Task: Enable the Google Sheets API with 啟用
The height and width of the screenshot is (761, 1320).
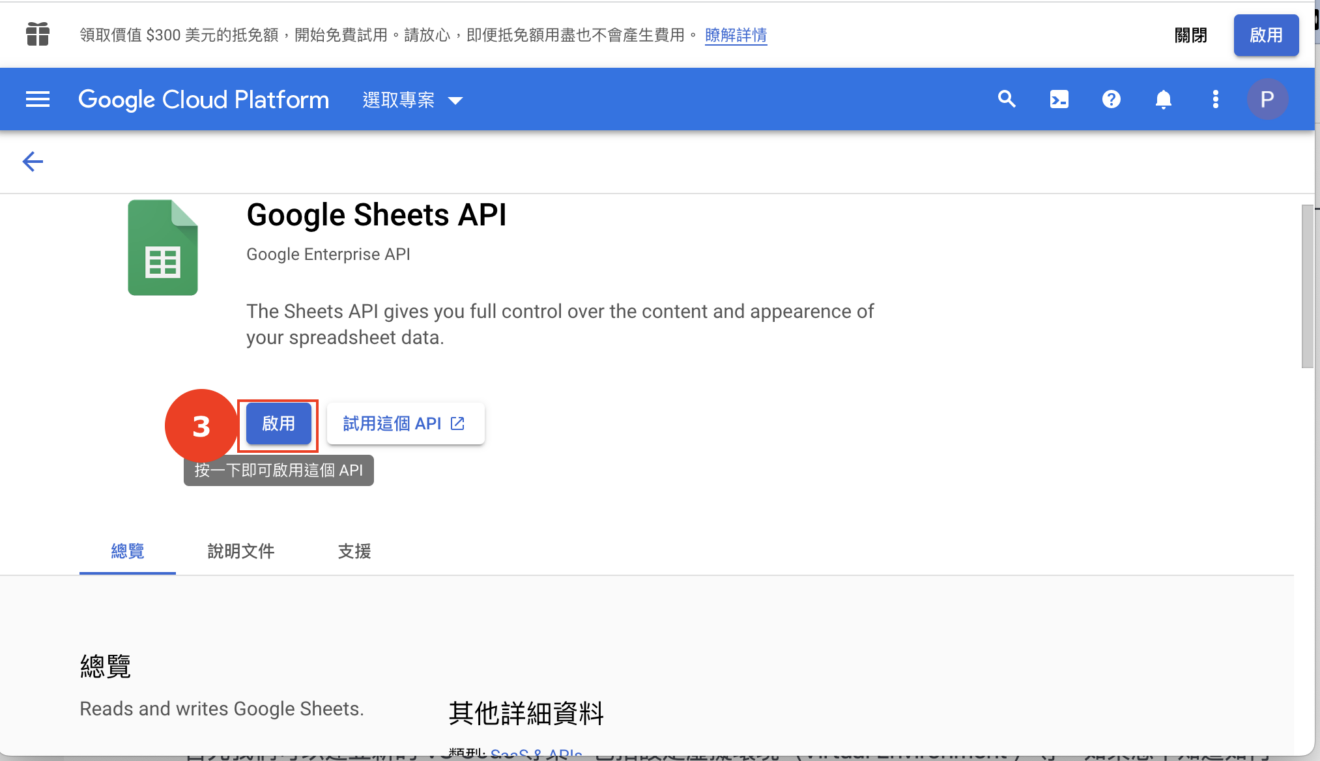Action: point(279,423)
